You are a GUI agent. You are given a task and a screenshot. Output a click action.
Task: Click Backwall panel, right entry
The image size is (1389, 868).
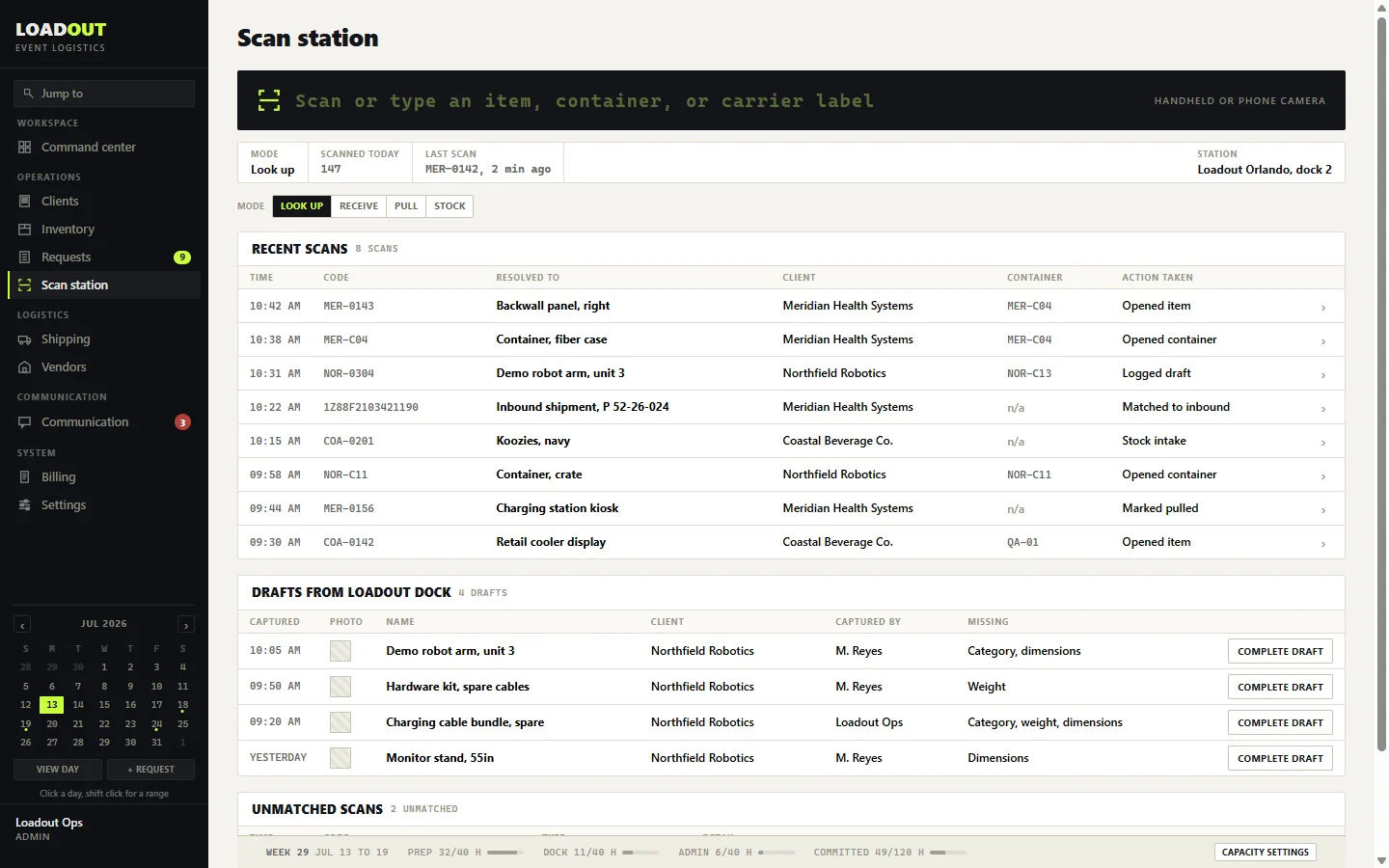point(553,306)
